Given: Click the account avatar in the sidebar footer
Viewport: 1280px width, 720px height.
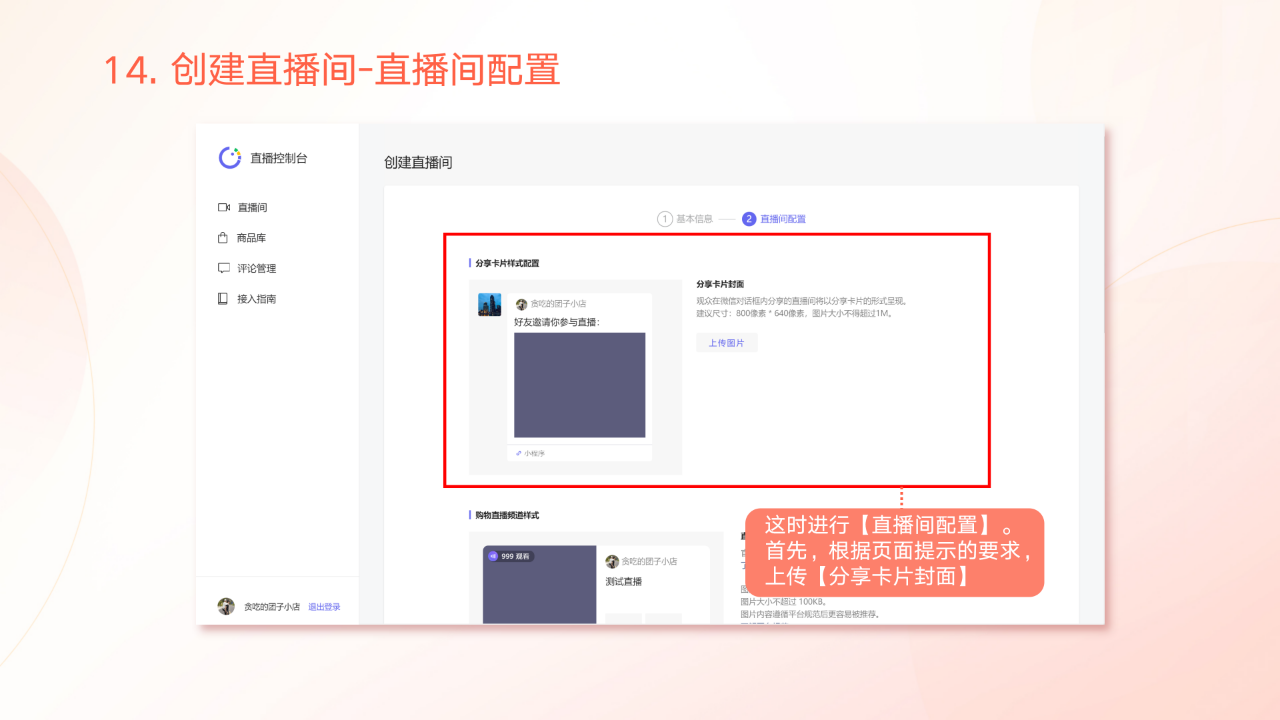Looking at the screenshot, I should (227, 606).
